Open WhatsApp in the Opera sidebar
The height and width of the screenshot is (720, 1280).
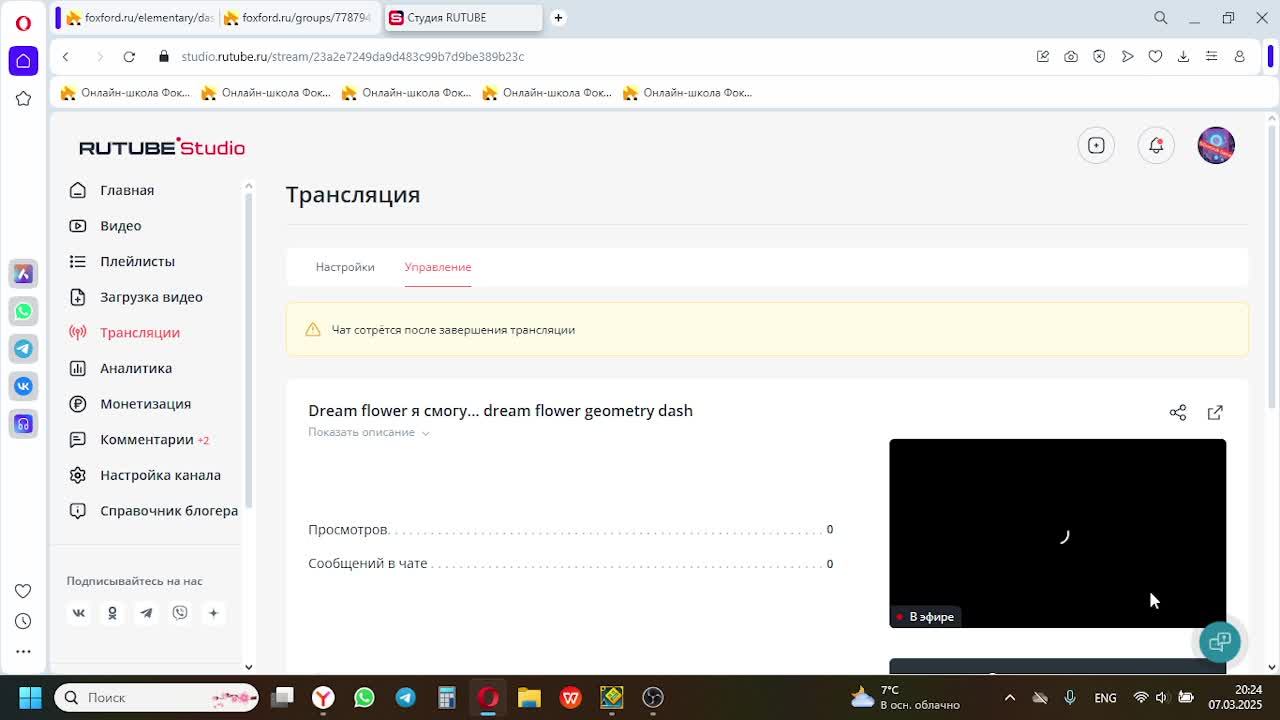coord(23,311)
